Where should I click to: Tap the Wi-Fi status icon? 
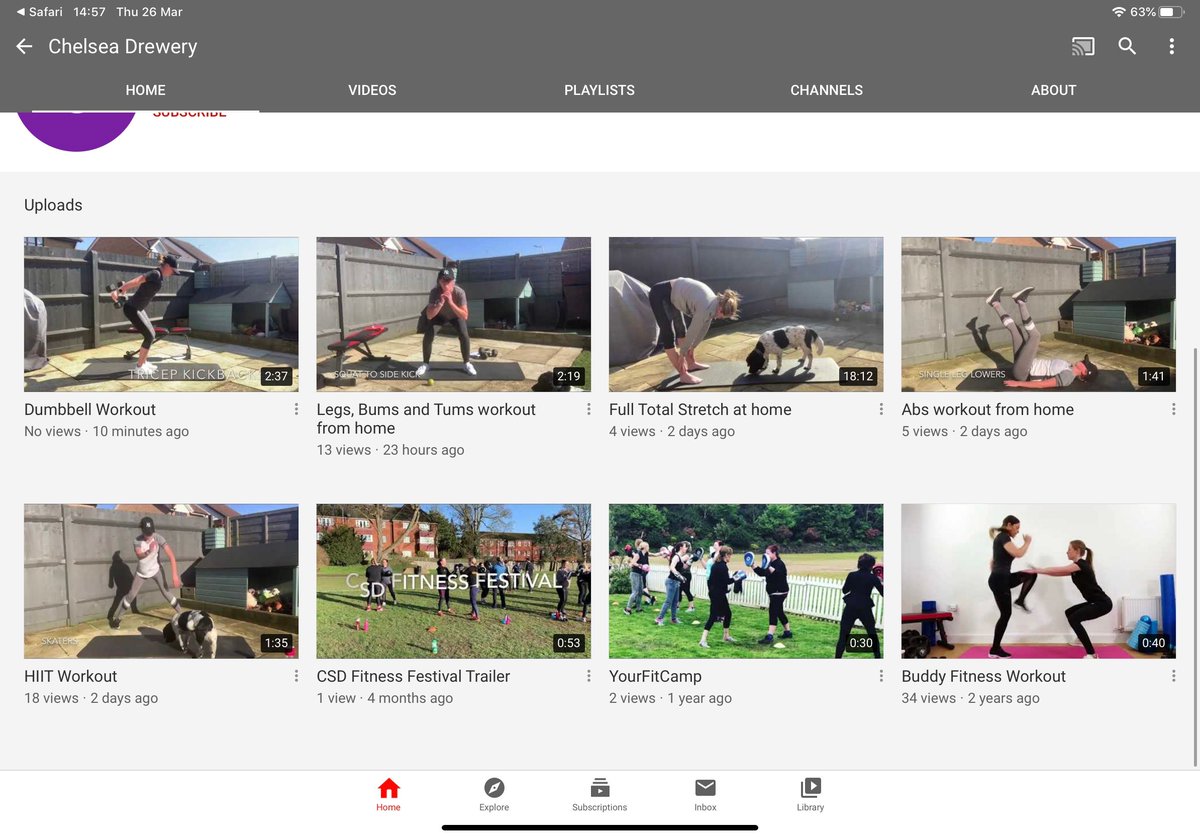(1118, 12)
